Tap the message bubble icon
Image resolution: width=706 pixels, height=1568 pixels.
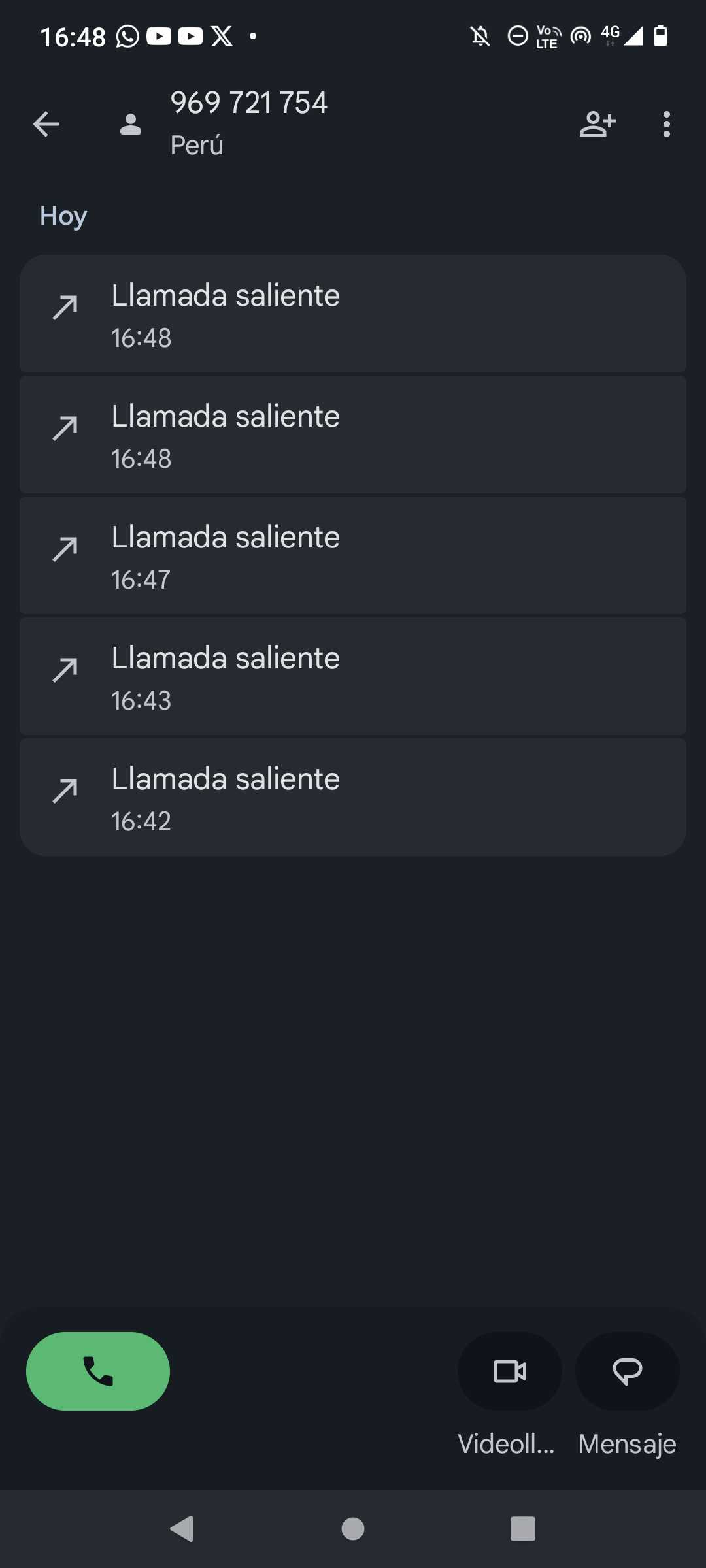(x=628, y=1371)
